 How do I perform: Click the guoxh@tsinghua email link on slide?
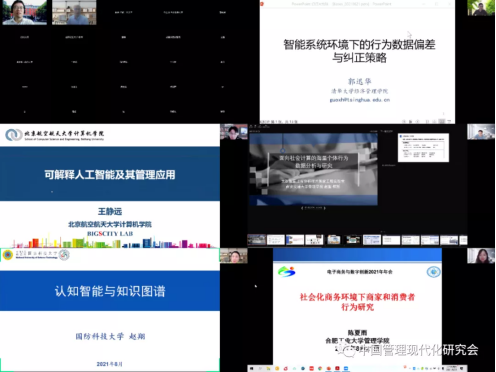360,100
